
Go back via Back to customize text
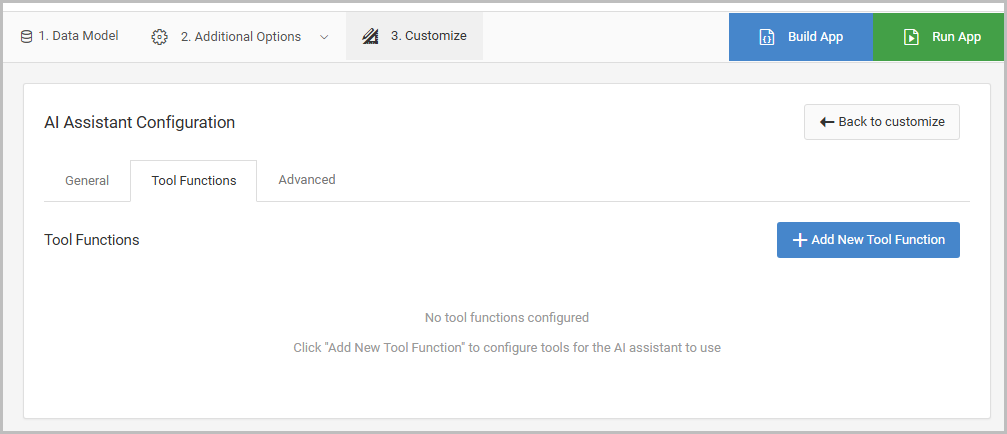pyautogui.click(x=891, y=122)
